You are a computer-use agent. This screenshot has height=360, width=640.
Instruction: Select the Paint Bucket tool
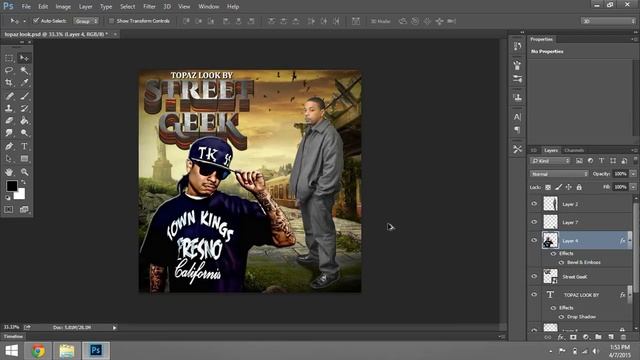tap(24, 121)
